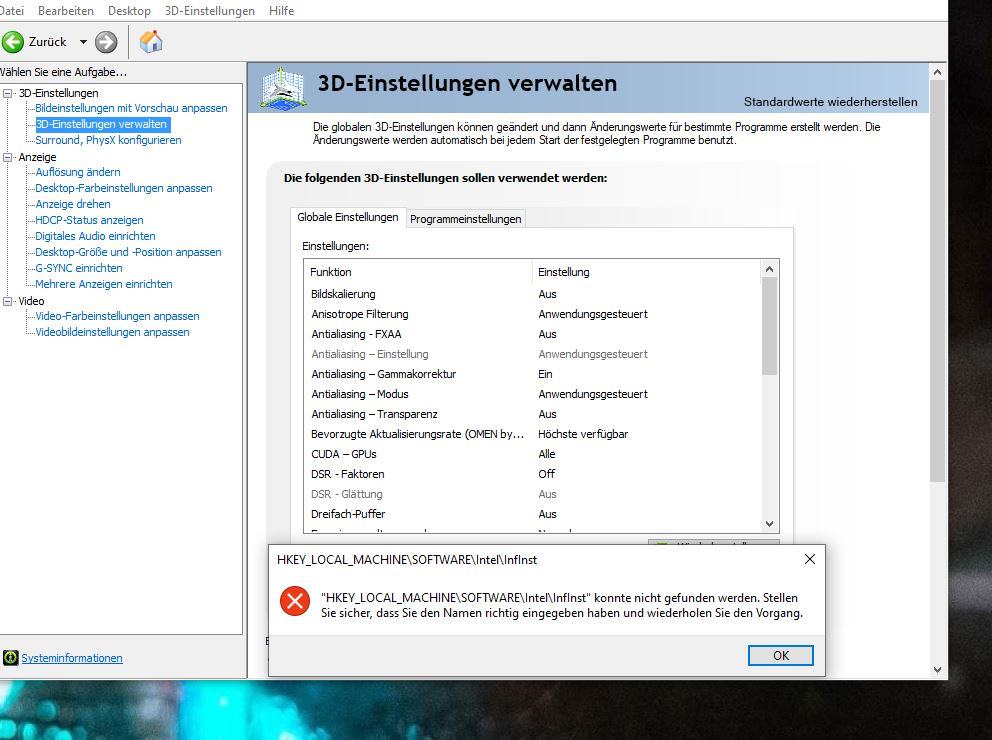Image resolution: width=992 pixels, height=740 pixels.
Task: Open the Systeminformationen link
Action: [x=72, y=658]
